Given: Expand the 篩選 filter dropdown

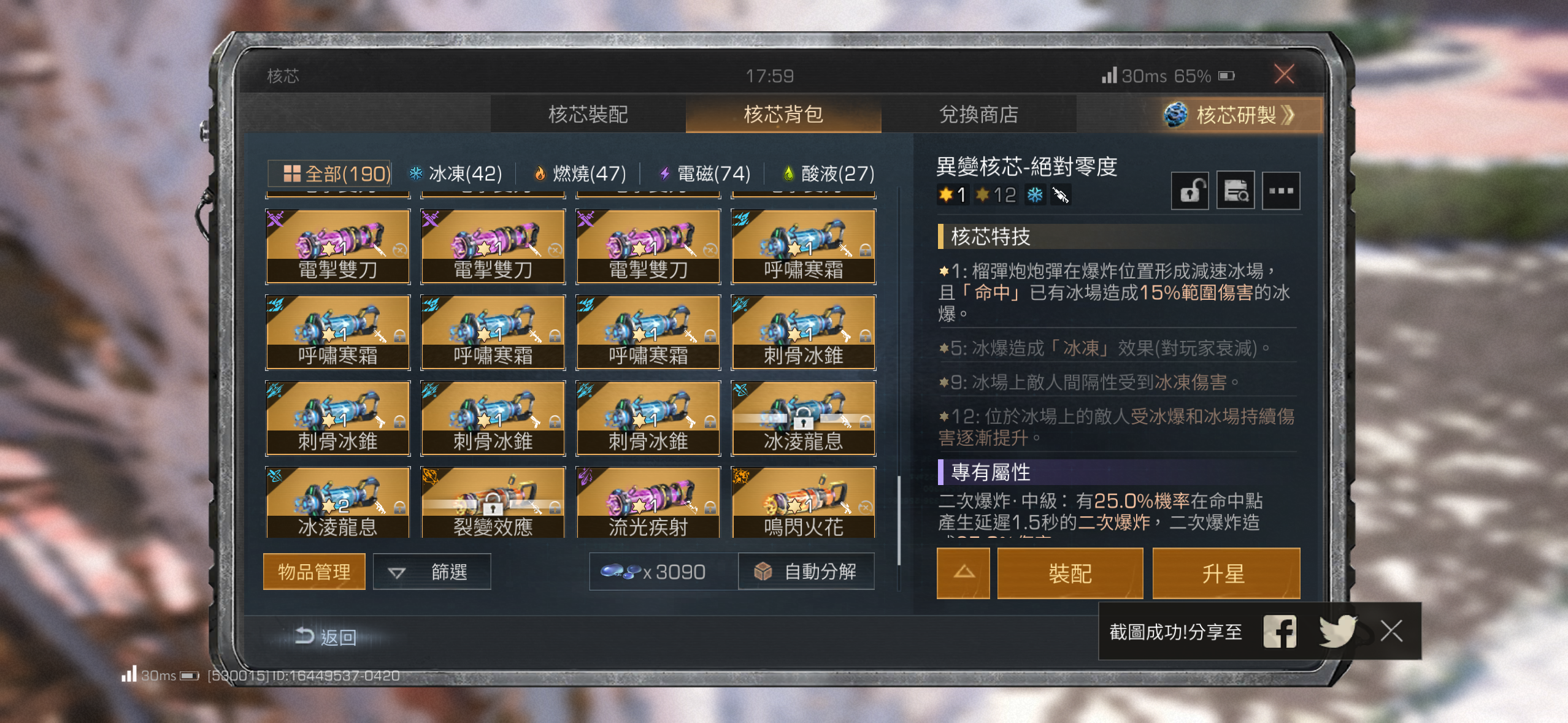Looking at the screenshot, I should pyautogui.click(x=432, y=572).
